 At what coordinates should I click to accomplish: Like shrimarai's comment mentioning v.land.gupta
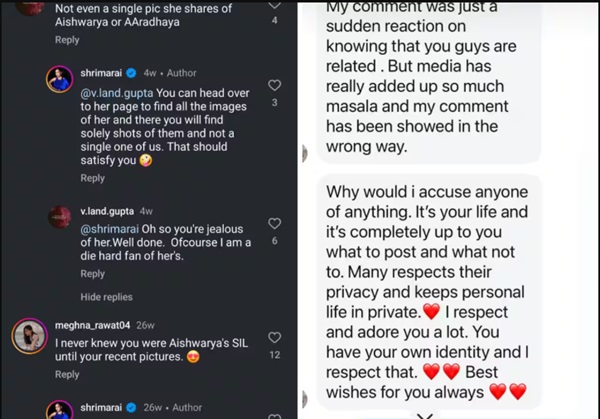tap(275, 86)
